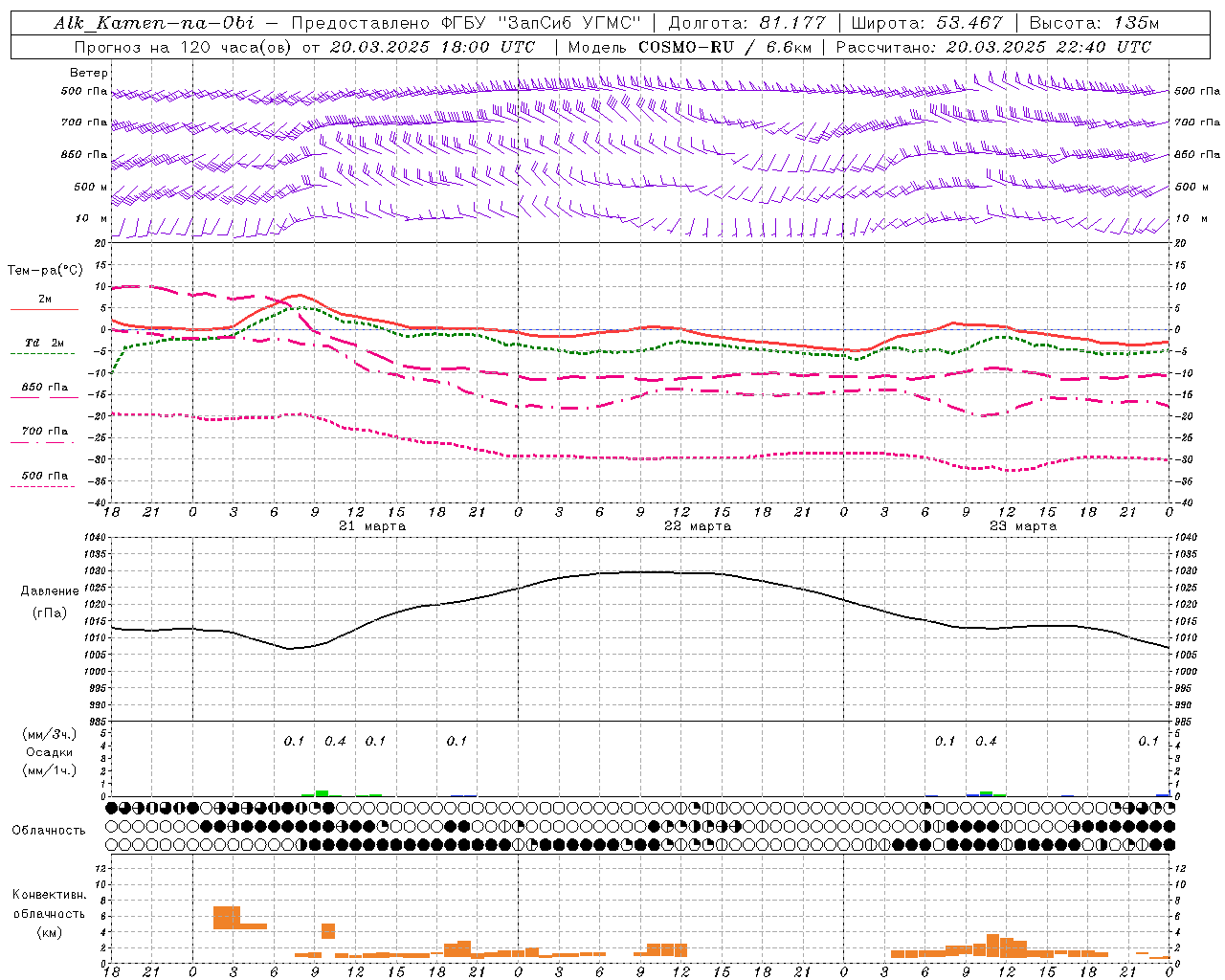Click the 850 гПа temperature legend entry
Screen dimensions: 1225x980
45,388
